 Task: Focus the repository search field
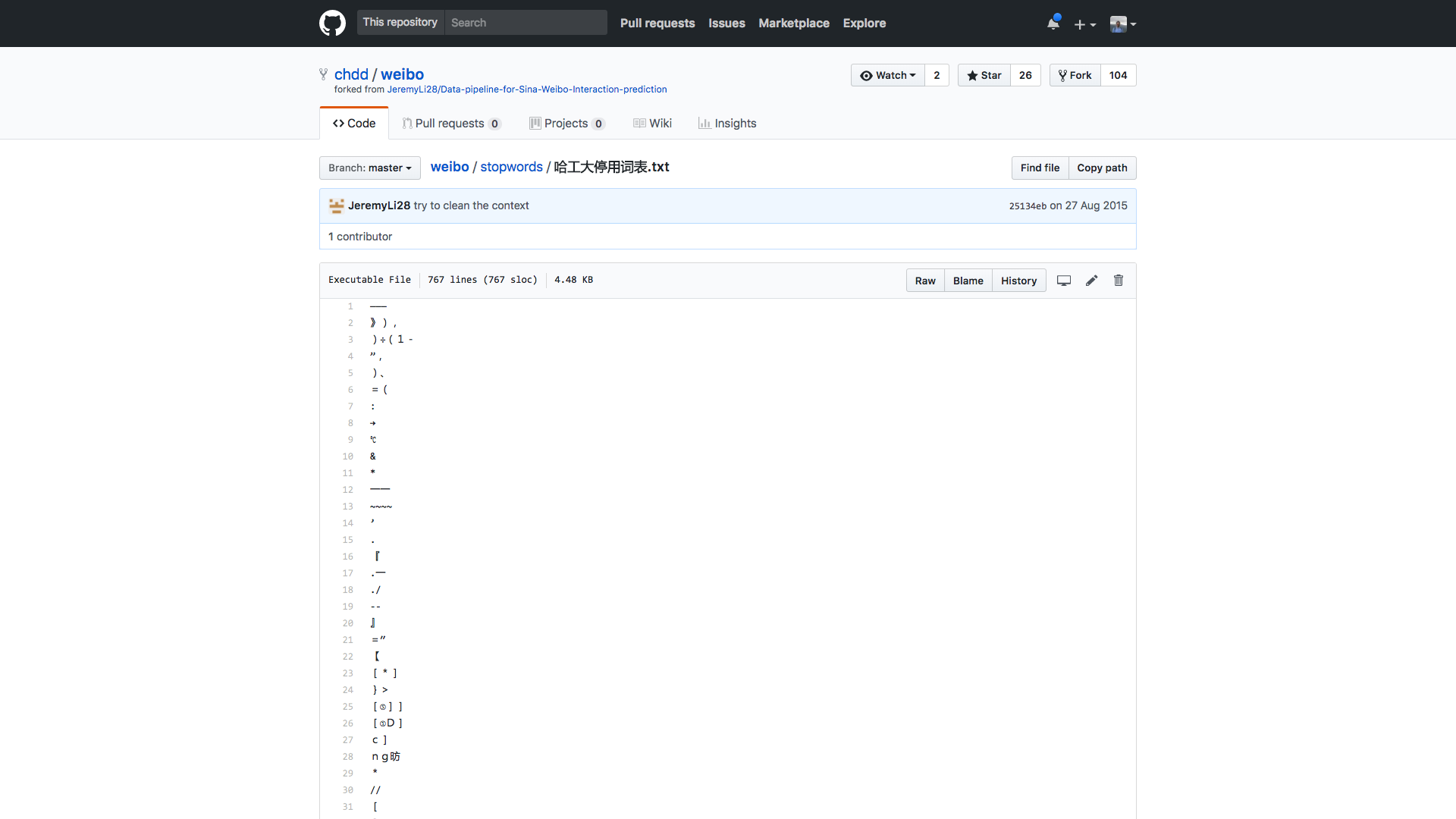[x=526, y=23]
